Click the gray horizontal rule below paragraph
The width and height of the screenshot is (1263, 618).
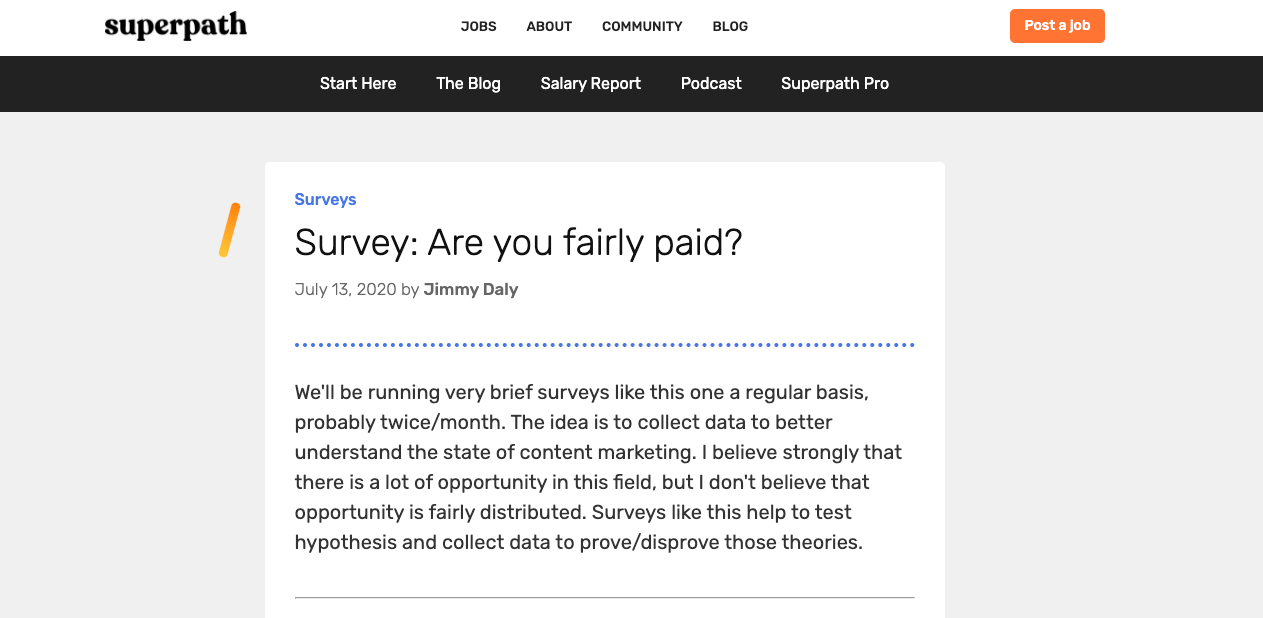(x=604, y=597)
